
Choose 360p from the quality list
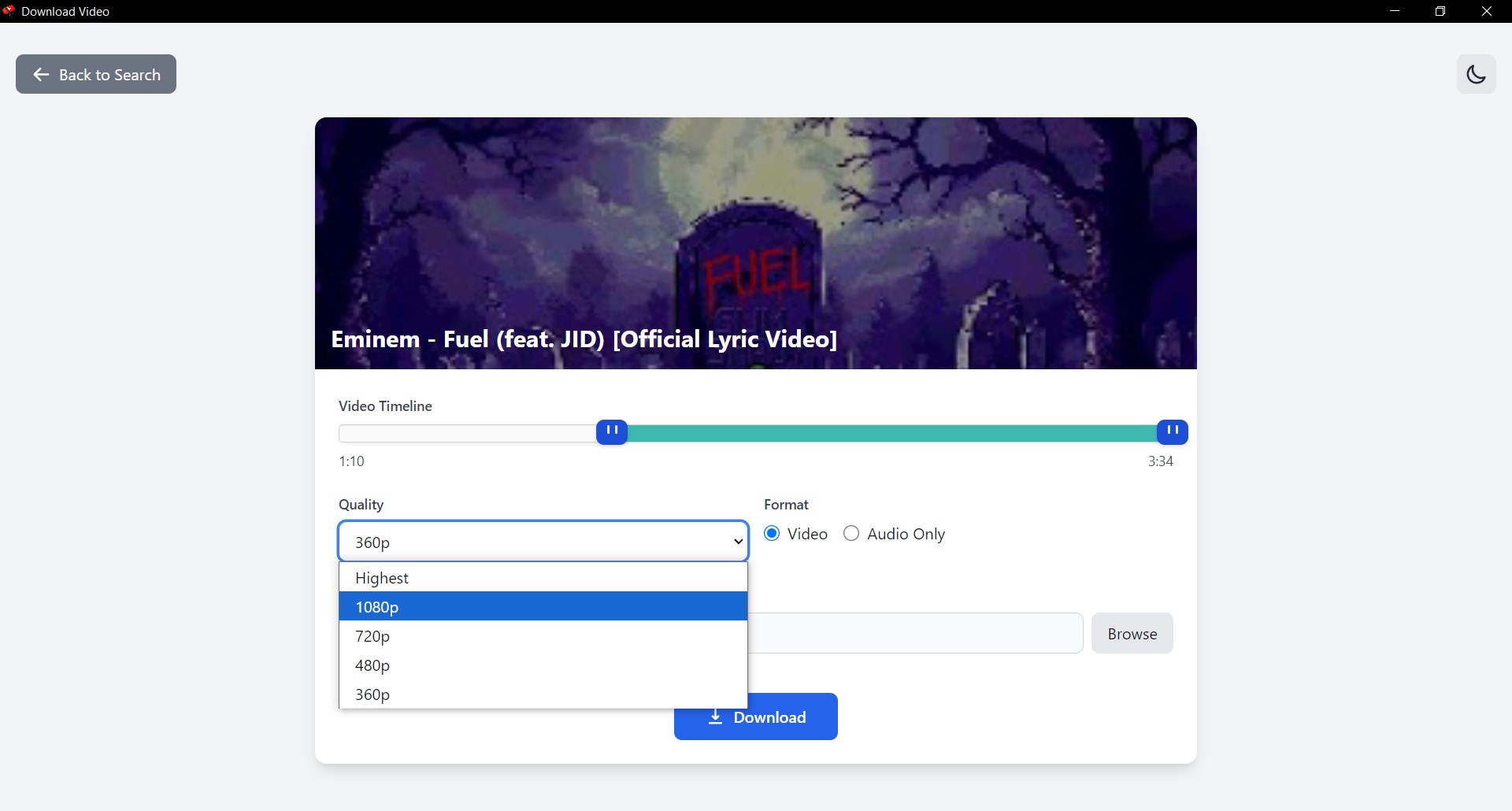(x=543, y=694)
